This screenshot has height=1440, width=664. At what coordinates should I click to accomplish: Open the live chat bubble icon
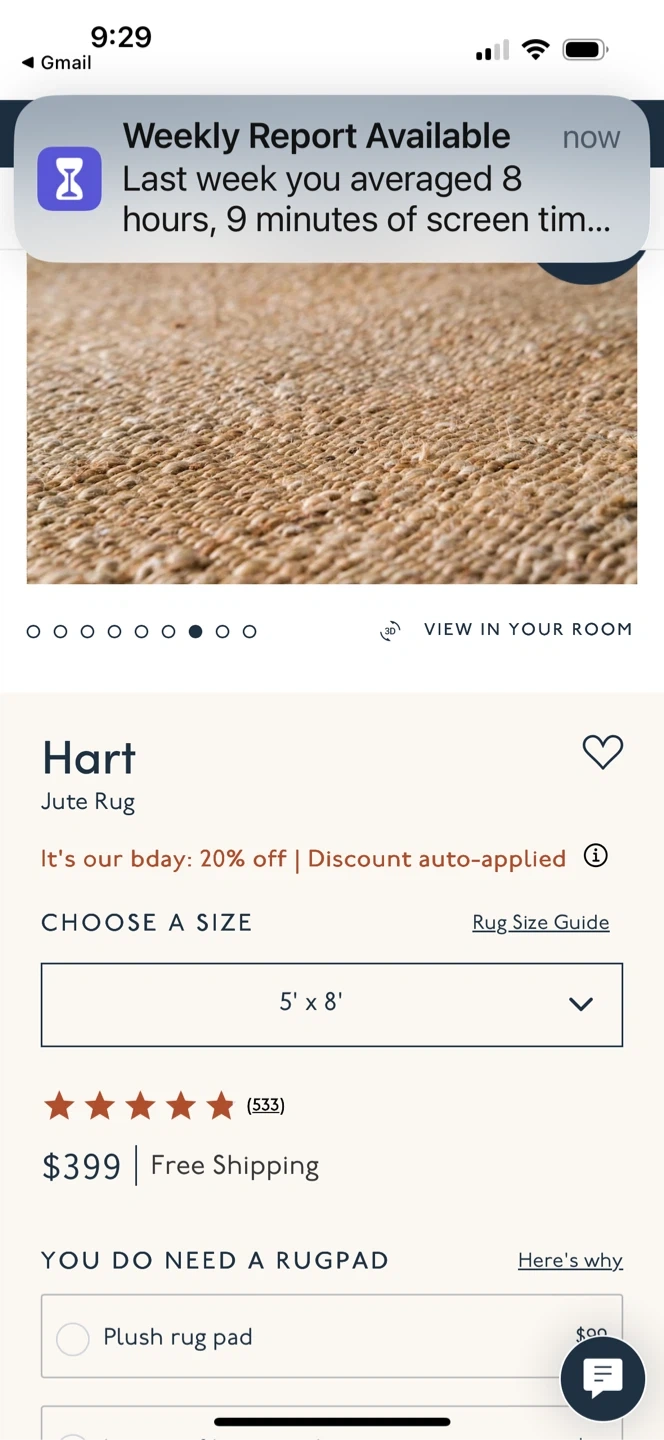(x=602, y=1379)
